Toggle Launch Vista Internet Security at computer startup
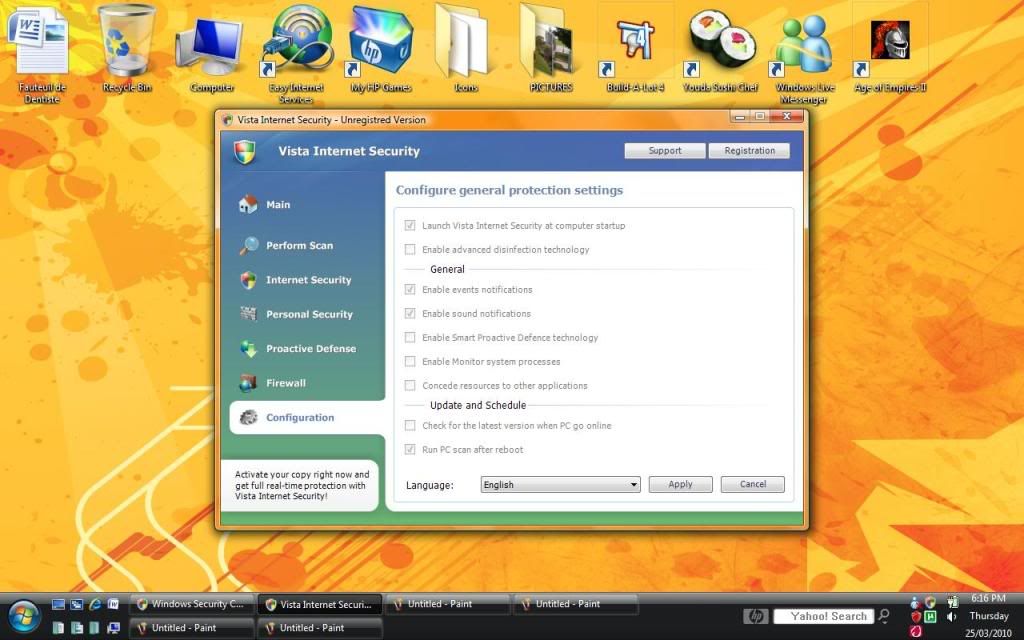This screenshot has width=1024, height=640. [410, 225]
